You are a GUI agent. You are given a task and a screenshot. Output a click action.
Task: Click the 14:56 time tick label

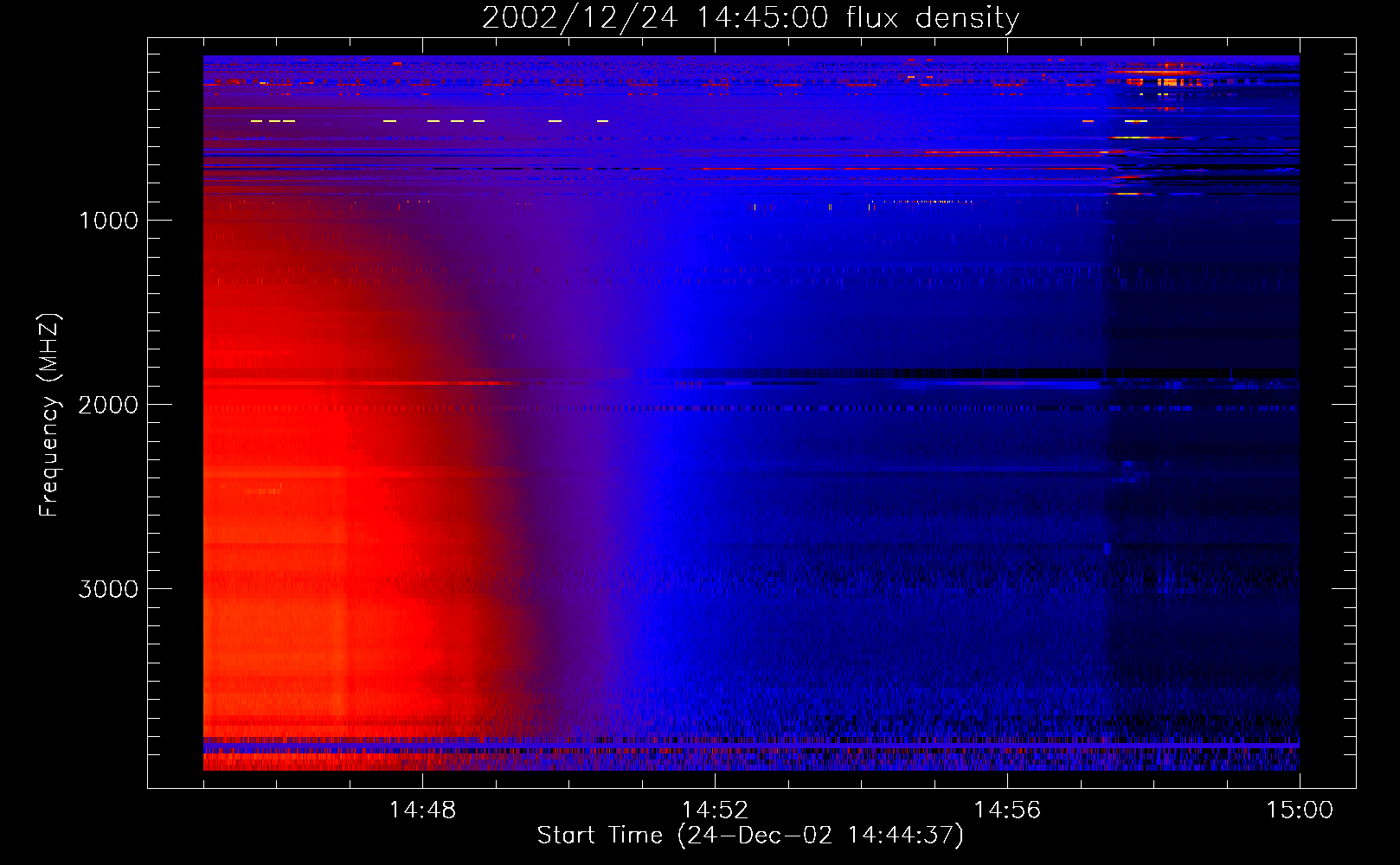[x=1007, y=811]
